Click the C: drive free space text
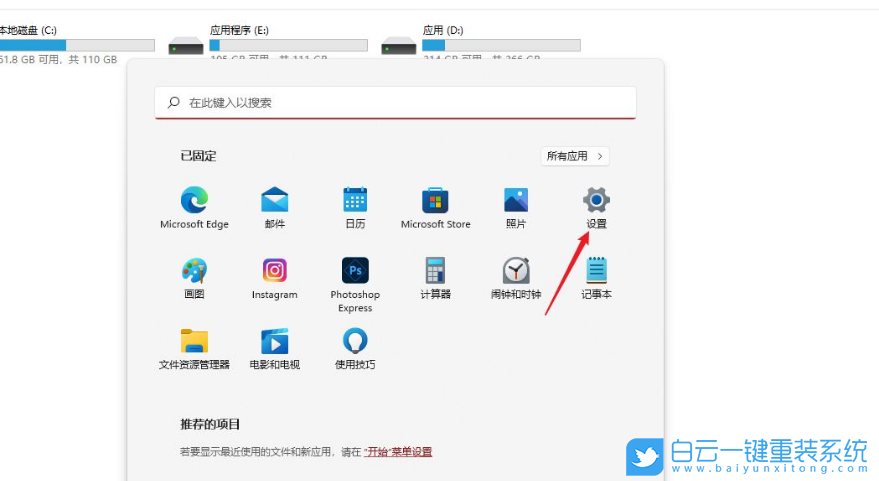The image size is (879, 481). click(58, 59)
